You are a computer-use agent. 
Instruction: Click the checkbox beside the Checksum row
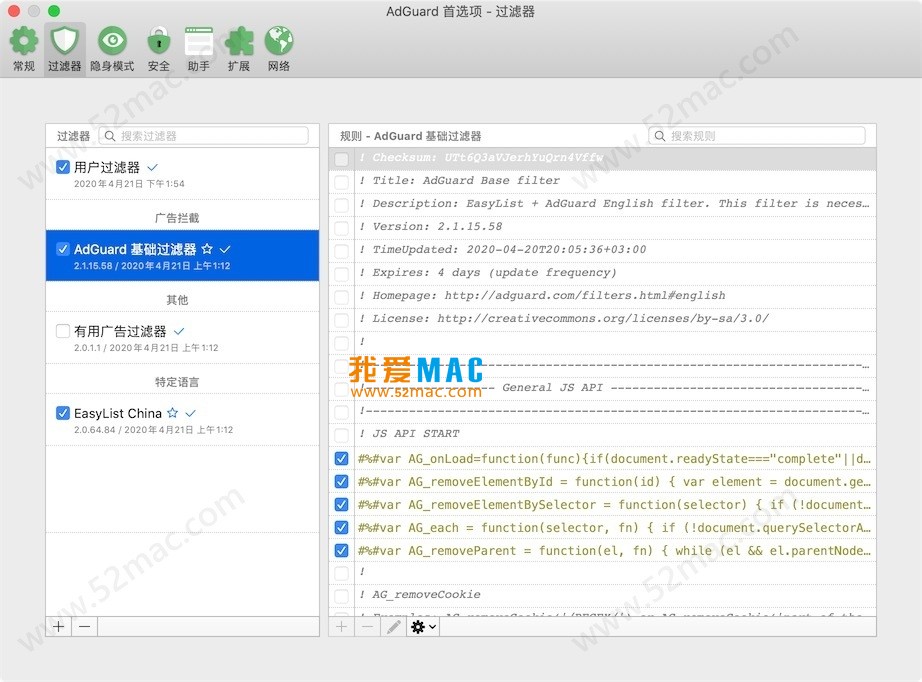click(x=341, y=159)
